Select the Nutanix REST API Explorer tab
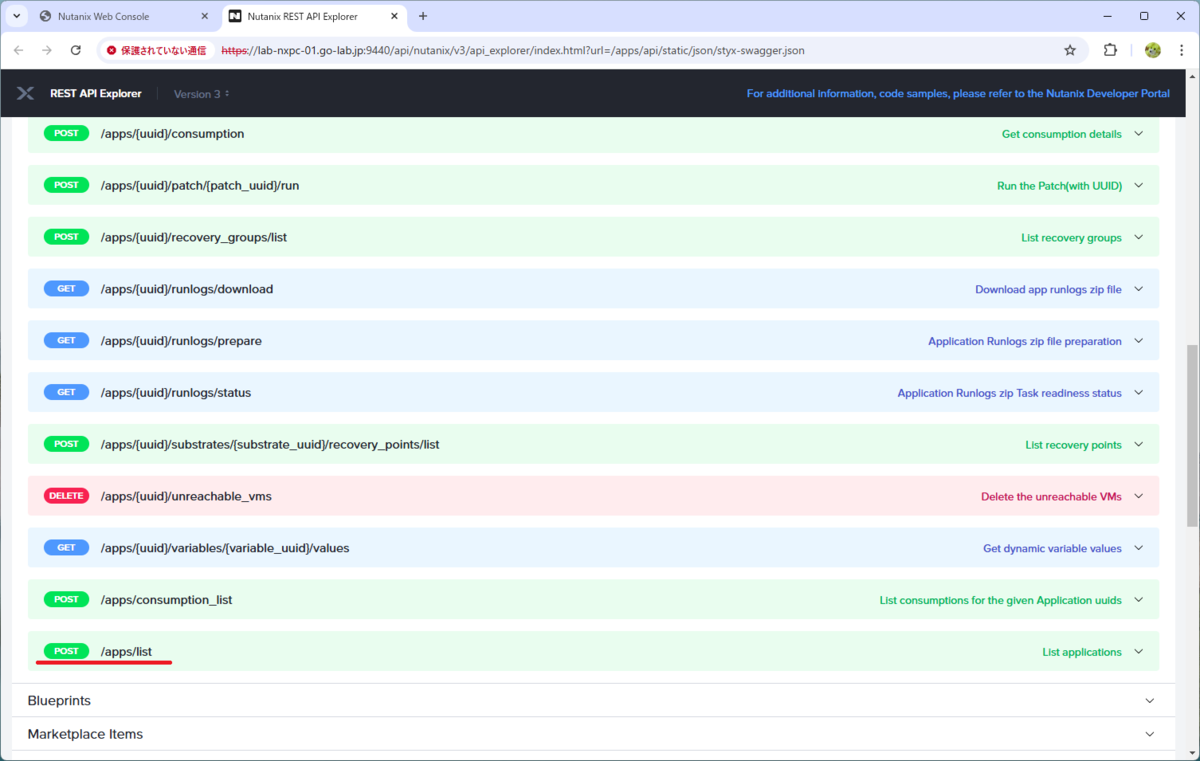This screenshot has height=761, width=1200. (313, 16)
